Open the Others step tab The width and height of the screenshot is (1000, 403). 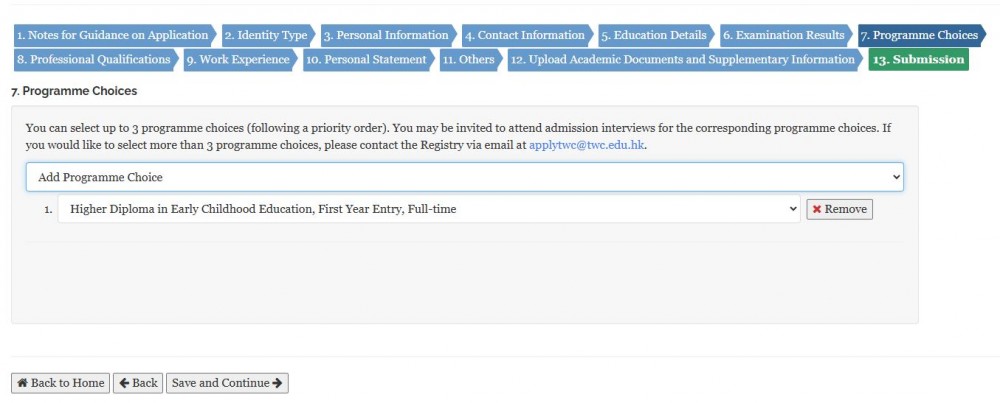[x=470, y=59]
